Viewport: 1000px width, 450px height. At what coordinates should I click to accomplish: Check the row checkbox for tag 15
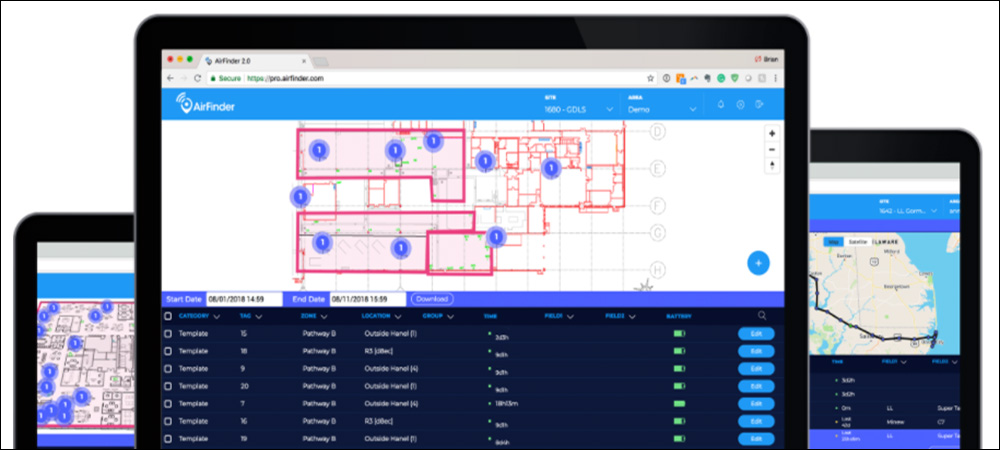coord(168,333)
